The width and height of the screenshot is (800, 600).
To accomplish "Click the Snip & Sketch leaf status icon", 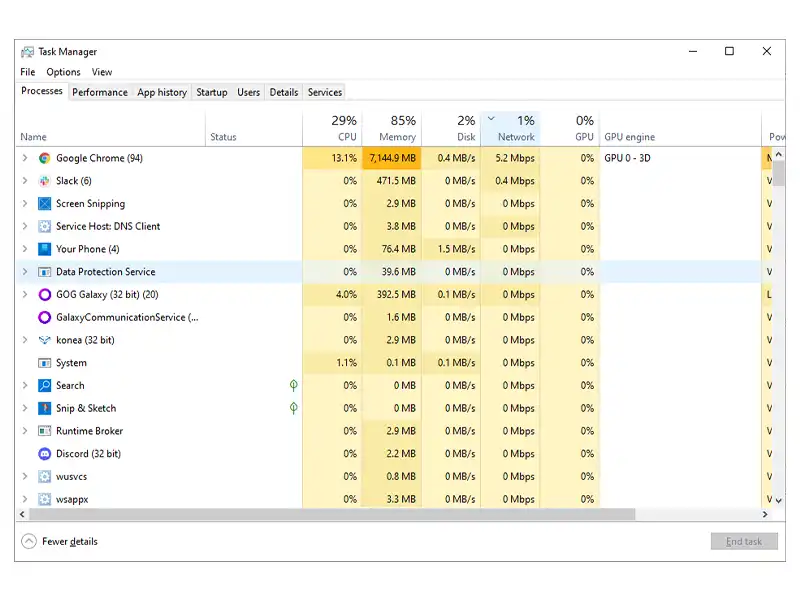I will pyautogui.click(x=293, y=408).
